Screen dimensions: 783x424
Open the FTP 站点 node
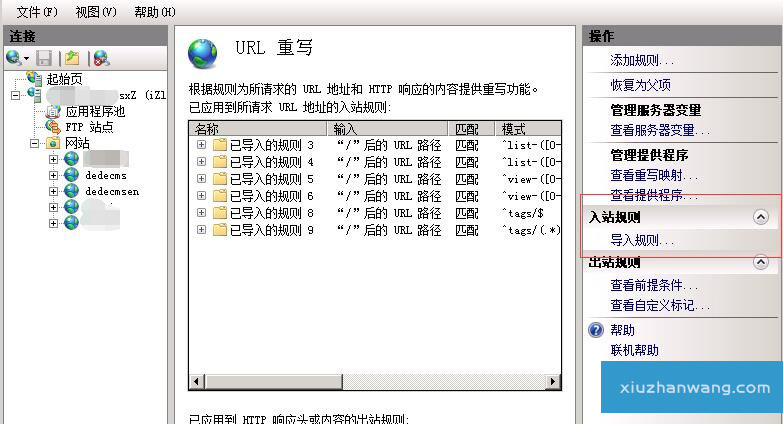[89, 127]
